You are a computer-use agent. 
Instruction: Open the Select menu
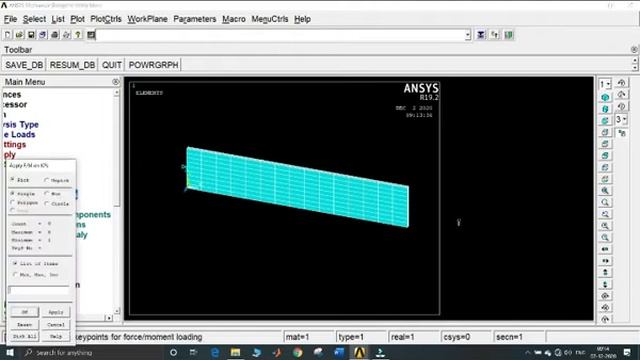[34, 19]
